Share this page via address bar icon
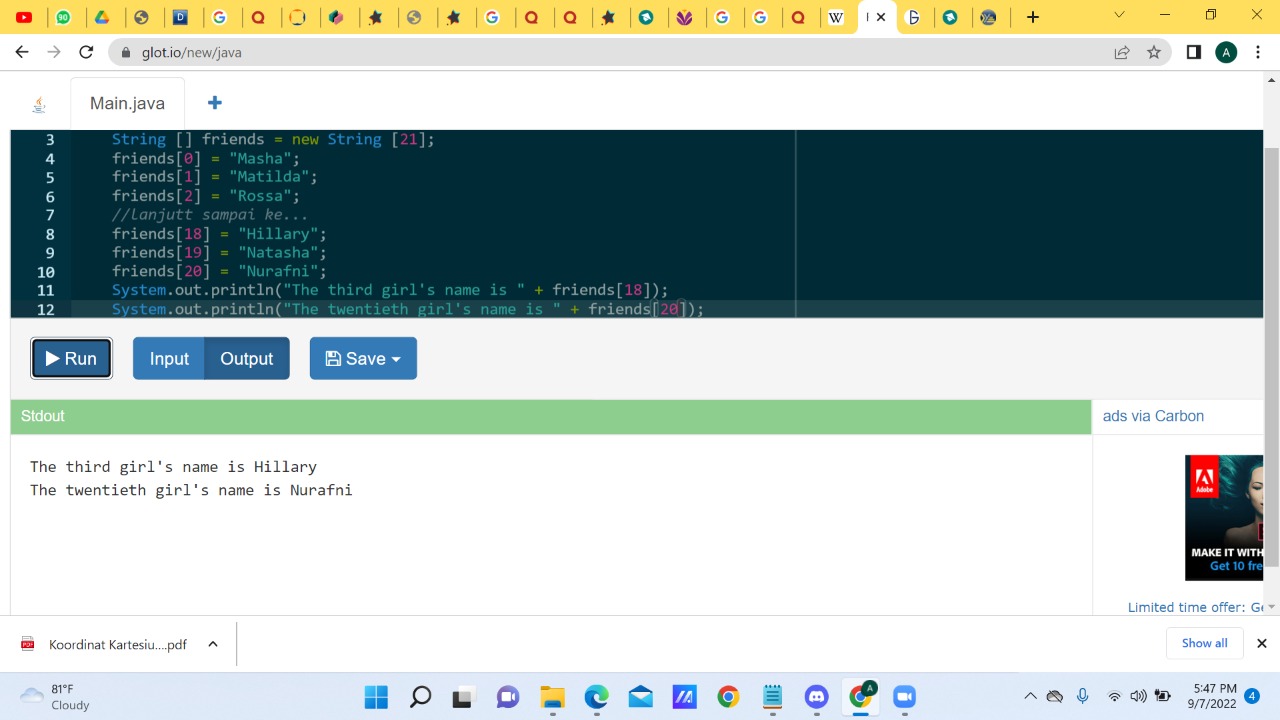The image size is (1280, 720). 1122,52
